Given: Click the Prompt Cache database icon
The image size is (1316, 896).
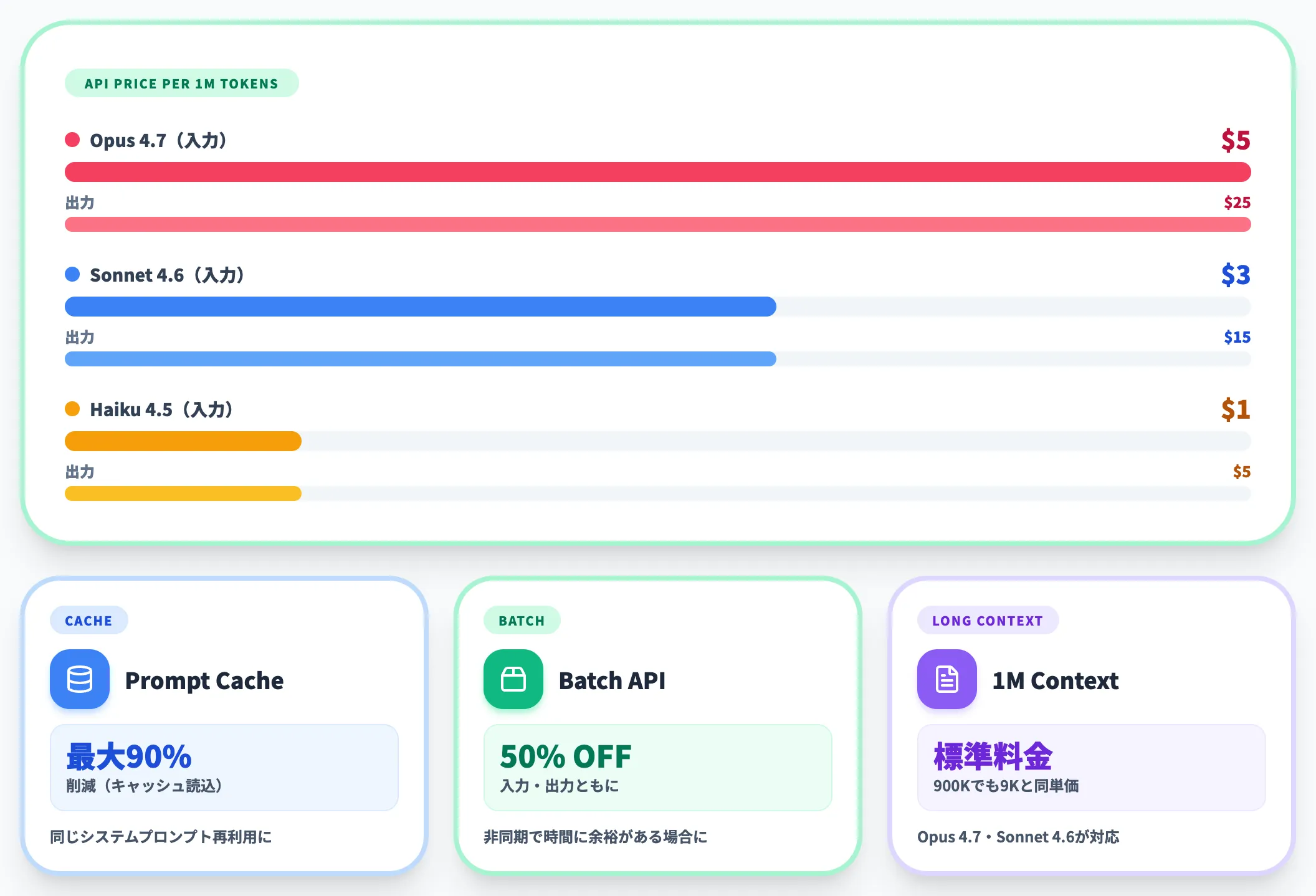Looking at the screenshot, I should pos(80,679).
